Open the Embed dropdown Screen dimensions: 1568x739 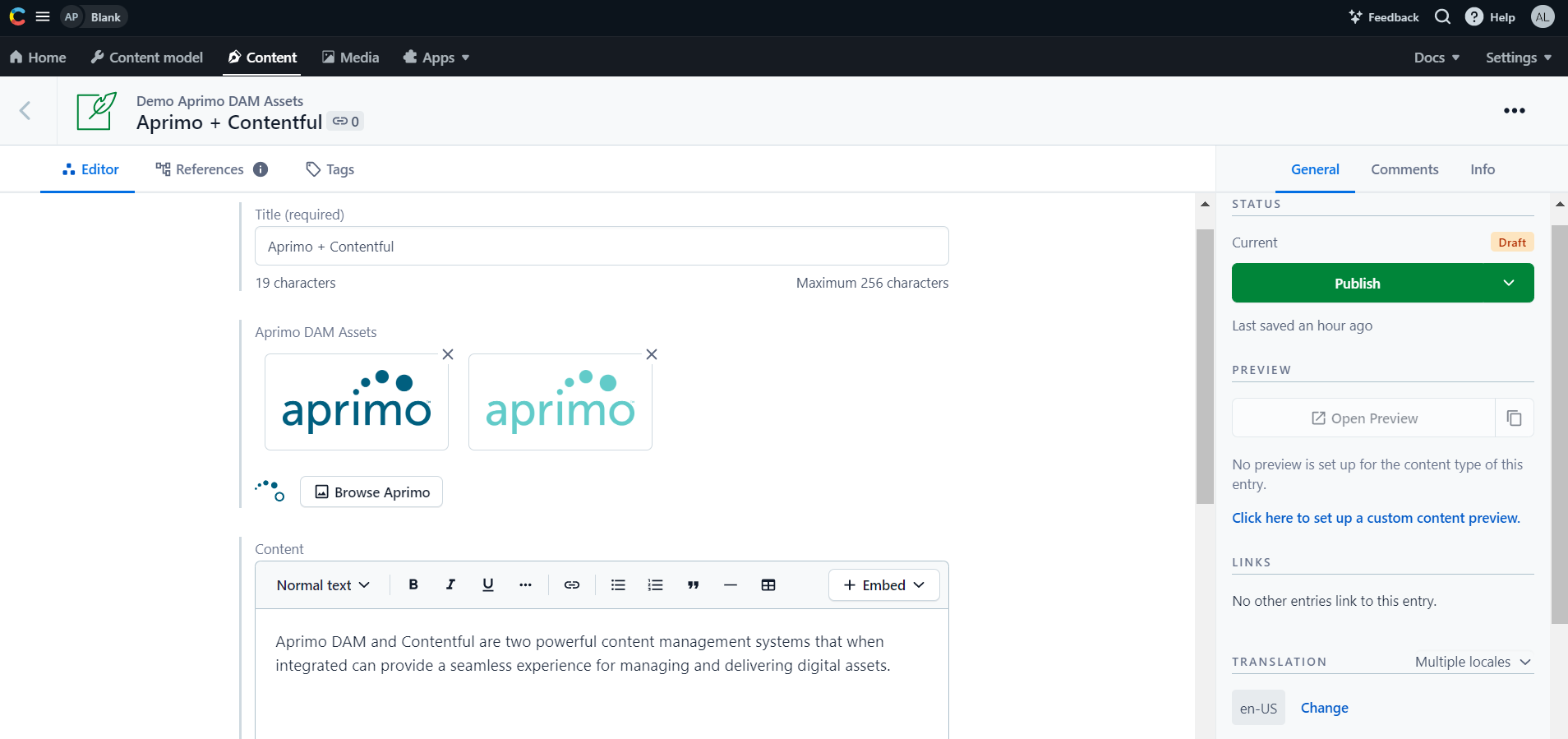[x=884, y=584]
